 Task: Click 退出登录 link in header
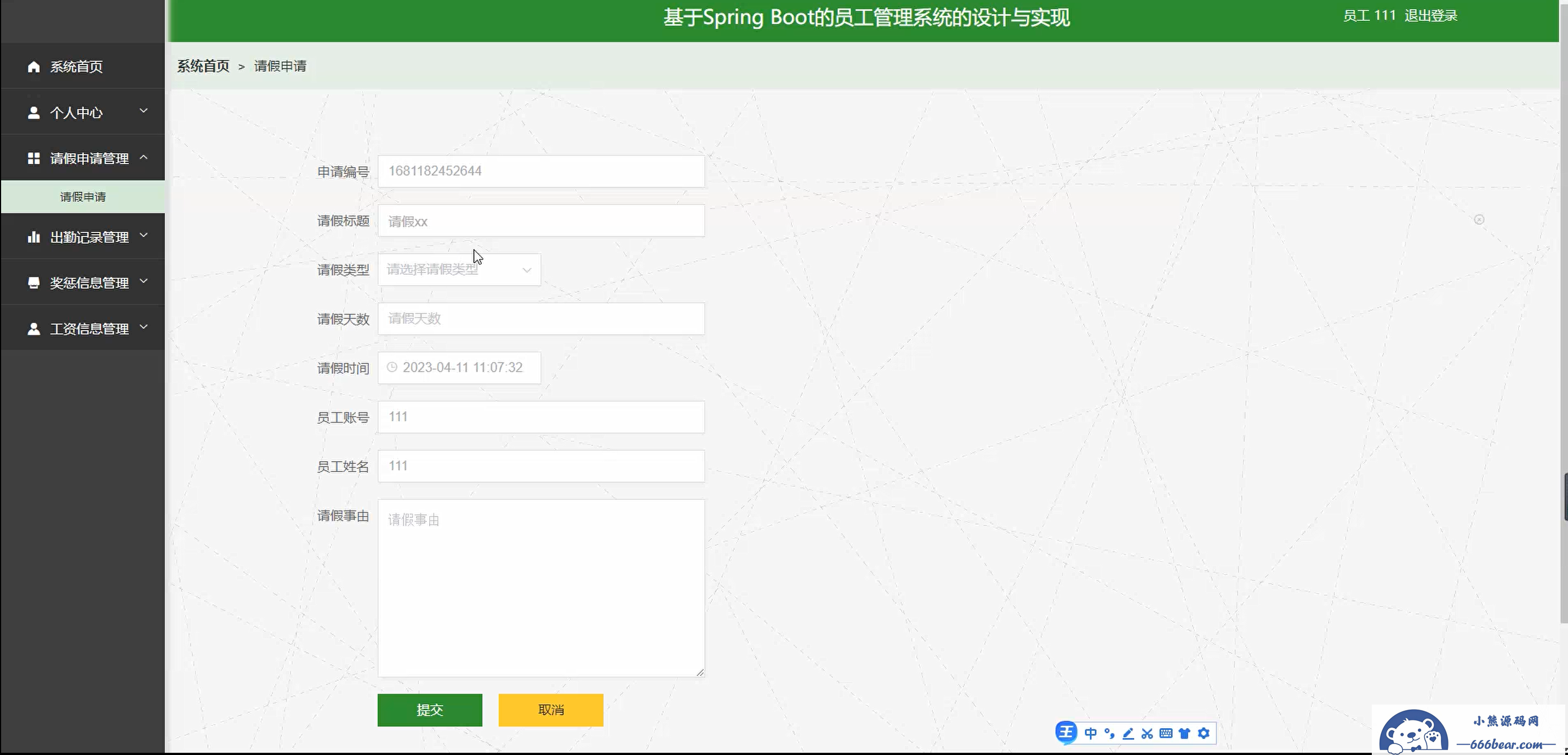(1430, 16)
